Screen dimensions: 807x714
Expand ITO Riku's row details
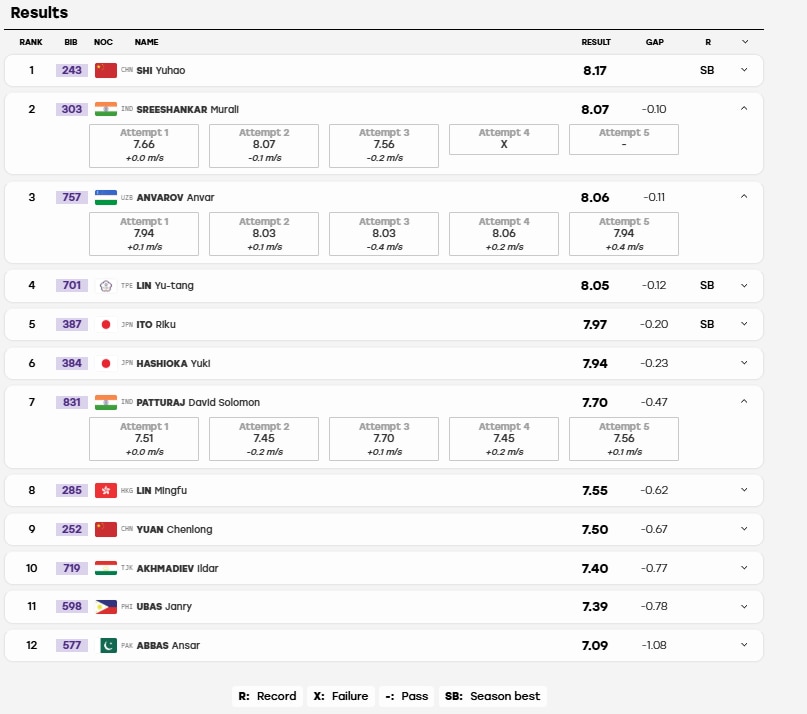point(744,324)
